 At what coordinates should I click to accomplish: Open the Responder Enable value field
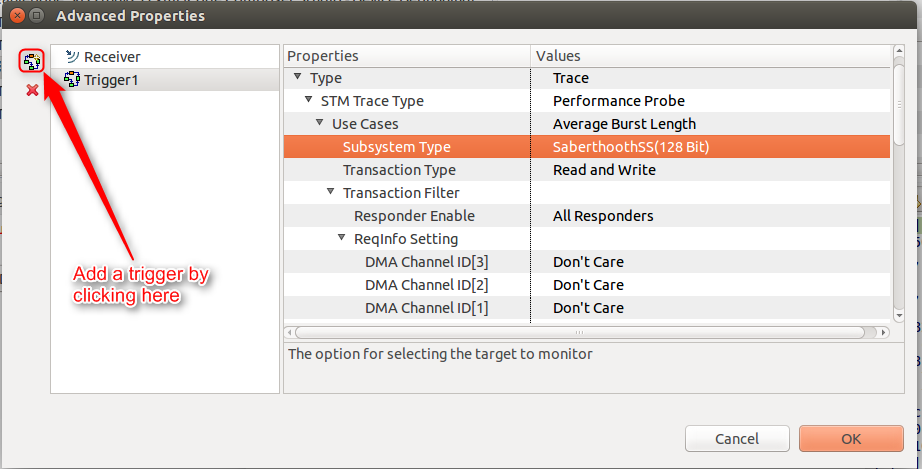point(710,216)
